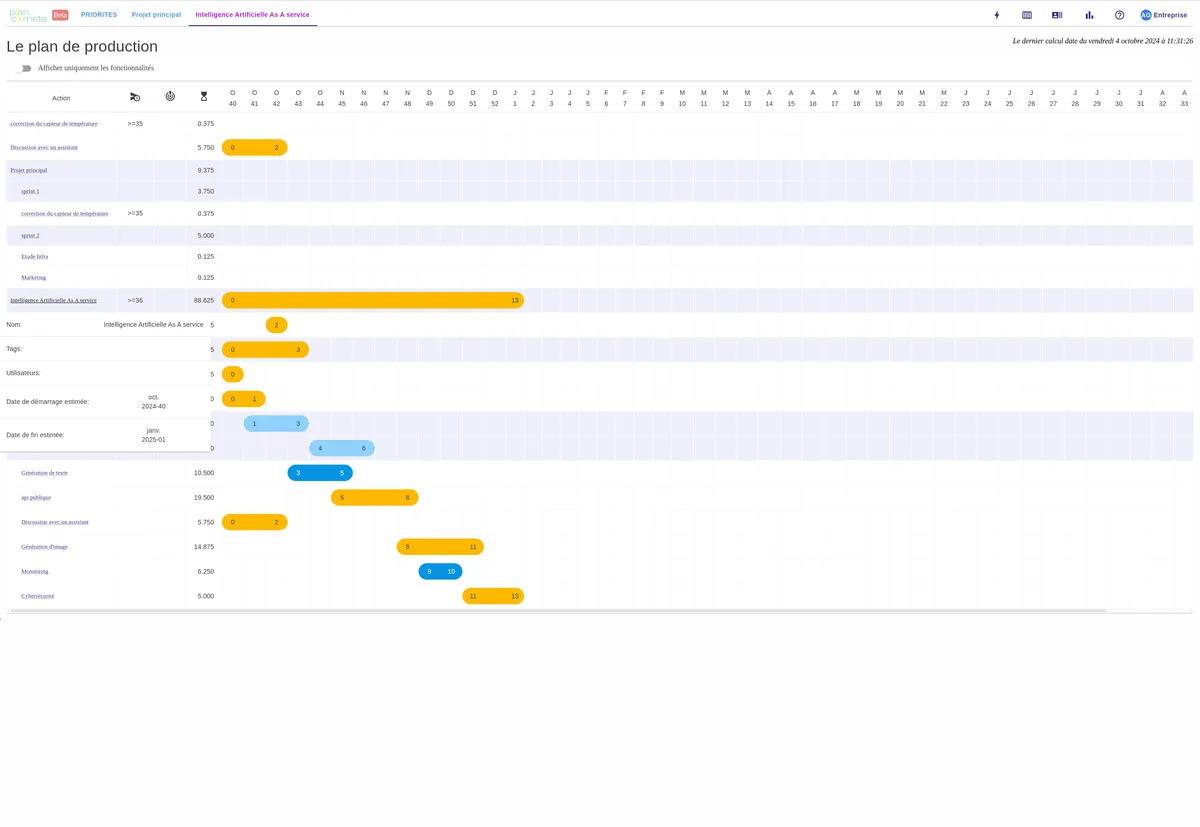Click the week 52 column header
The height and width of the screenshot is (827, 1200).
[x=494, y=97]
